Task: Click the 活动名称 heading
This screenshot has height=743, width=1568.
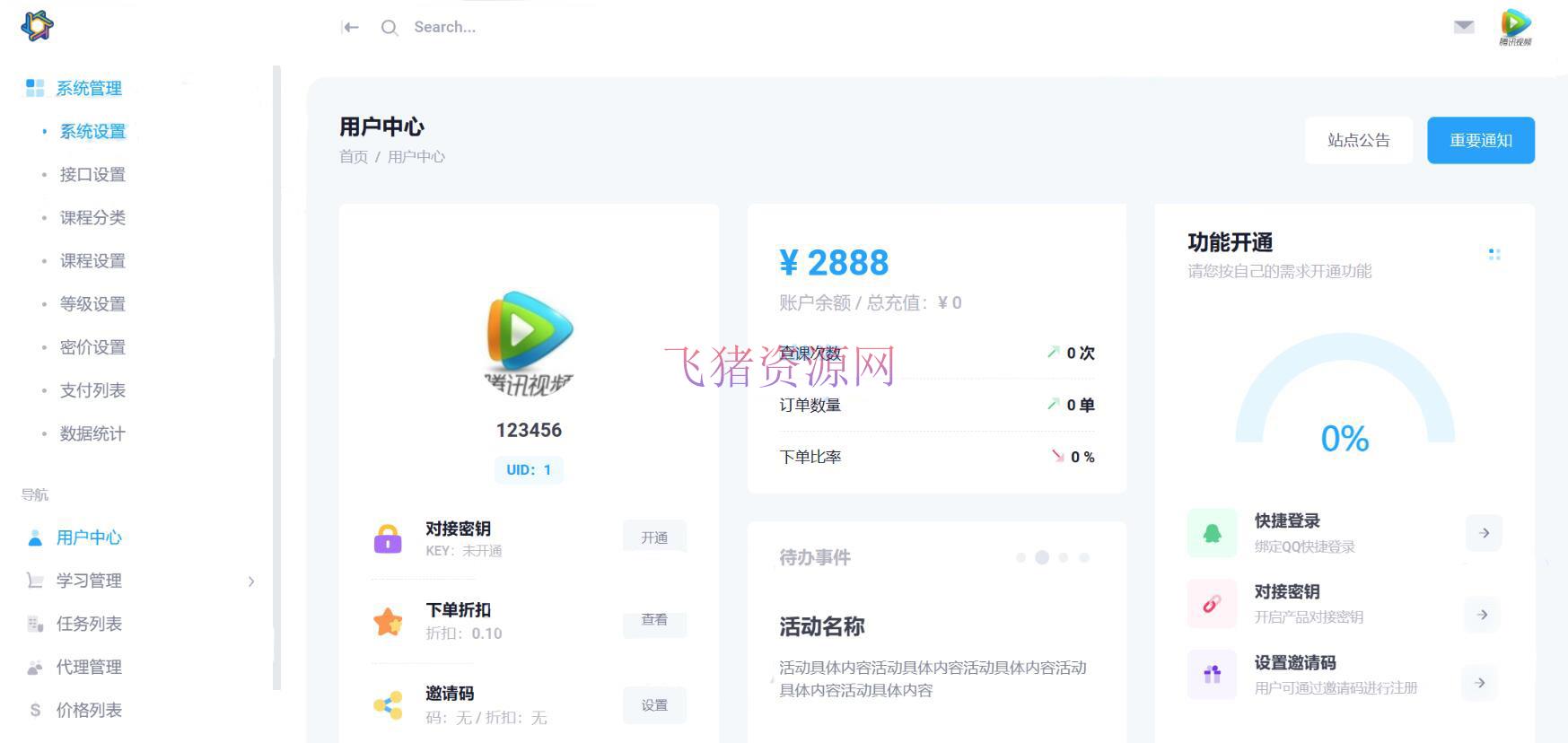Action: coord(822,626)
